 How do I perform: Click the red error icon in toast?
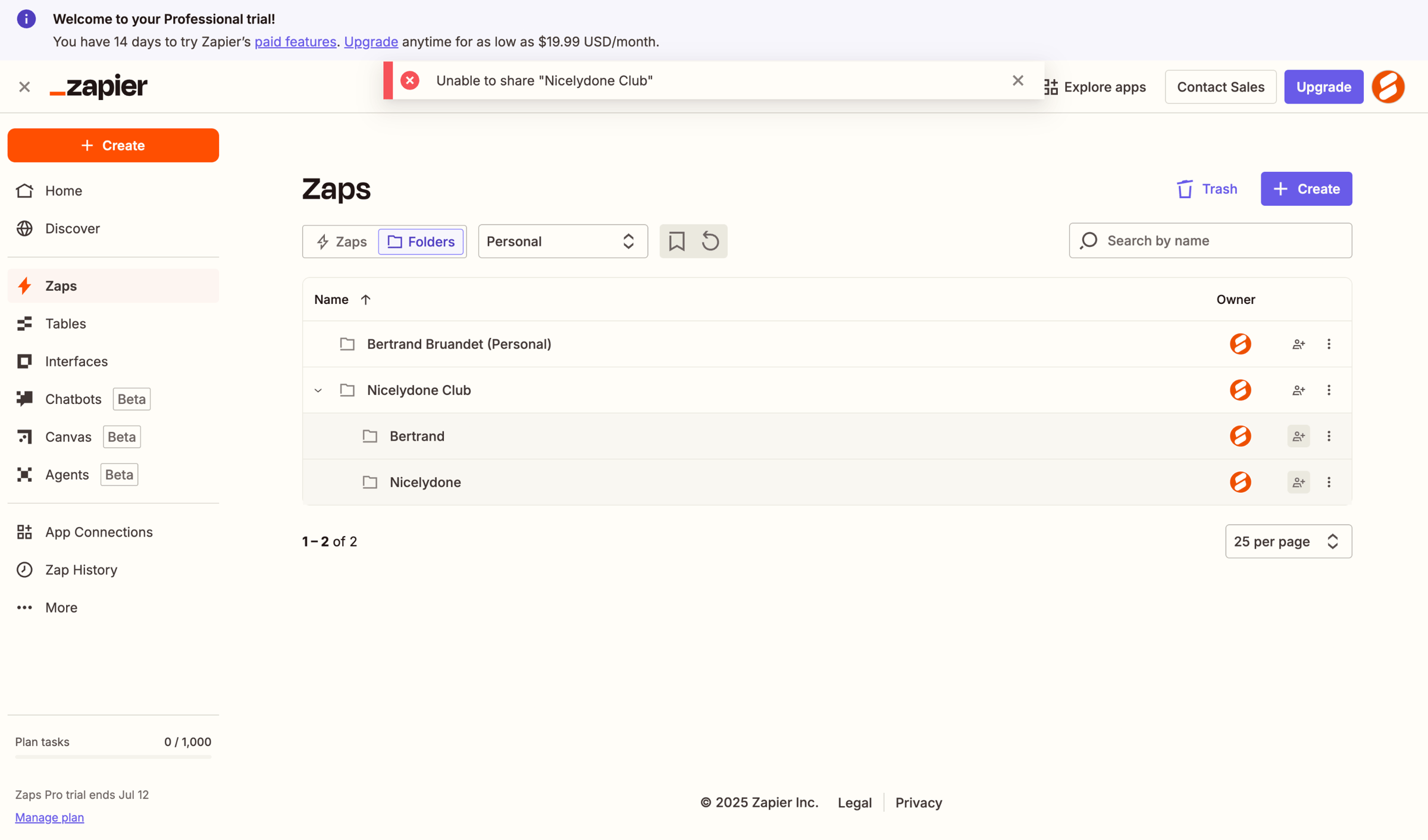point(410,80)
